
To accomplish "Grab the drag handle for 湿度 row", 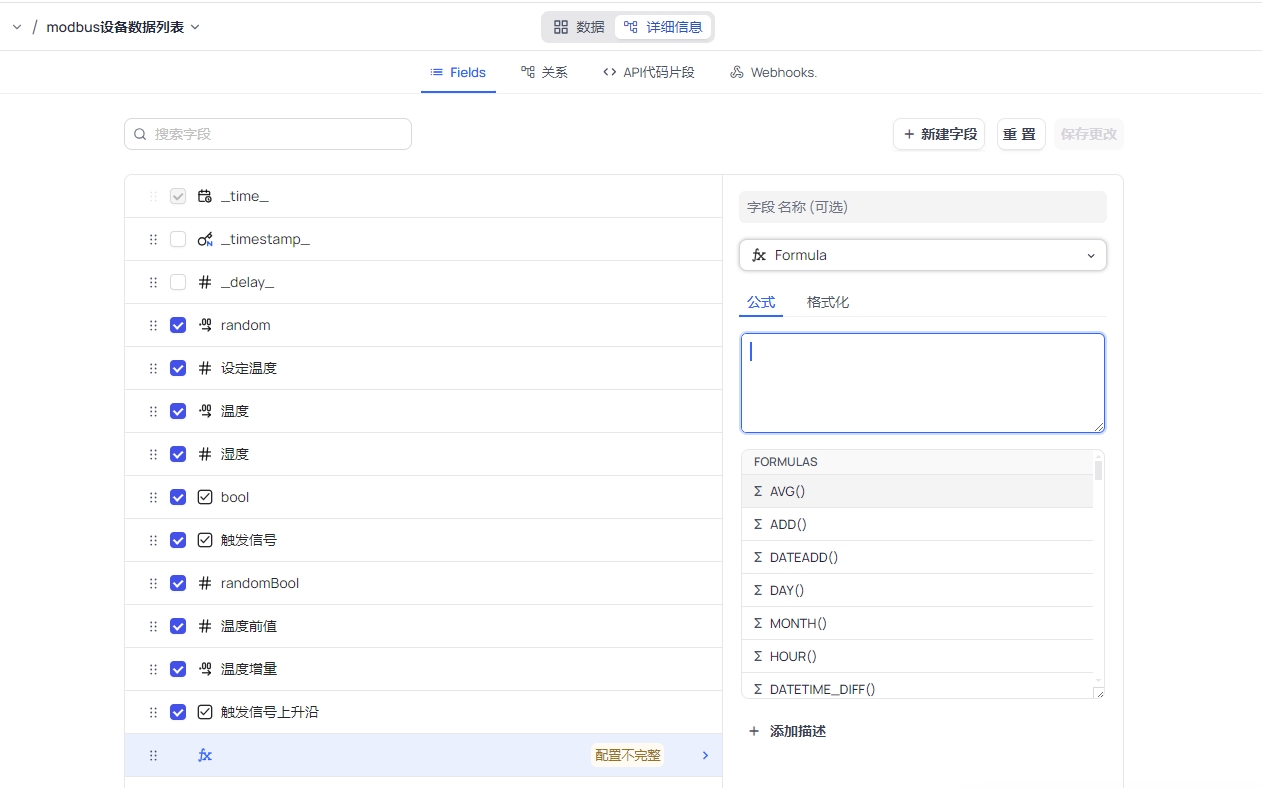I will (x=153, y=454).
